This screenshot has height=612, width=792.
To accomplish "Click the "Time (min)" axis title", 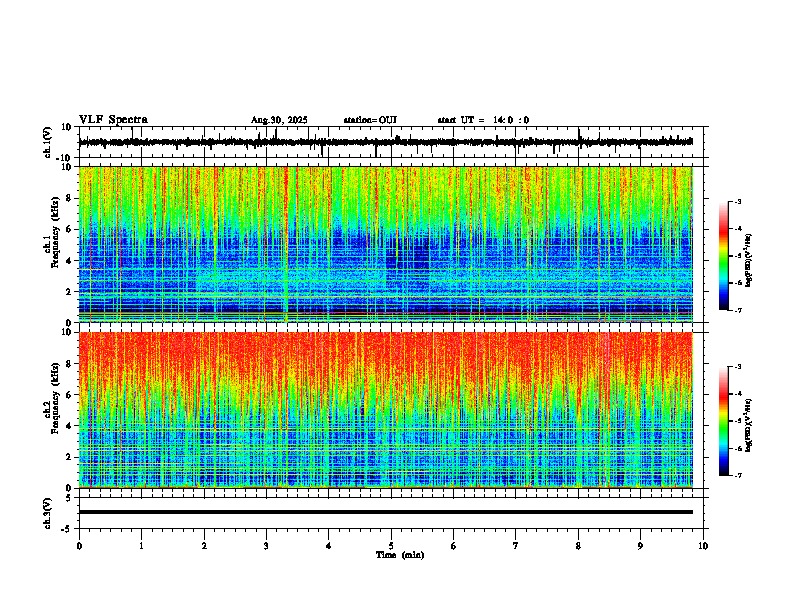I will click(x=400, y=555).
